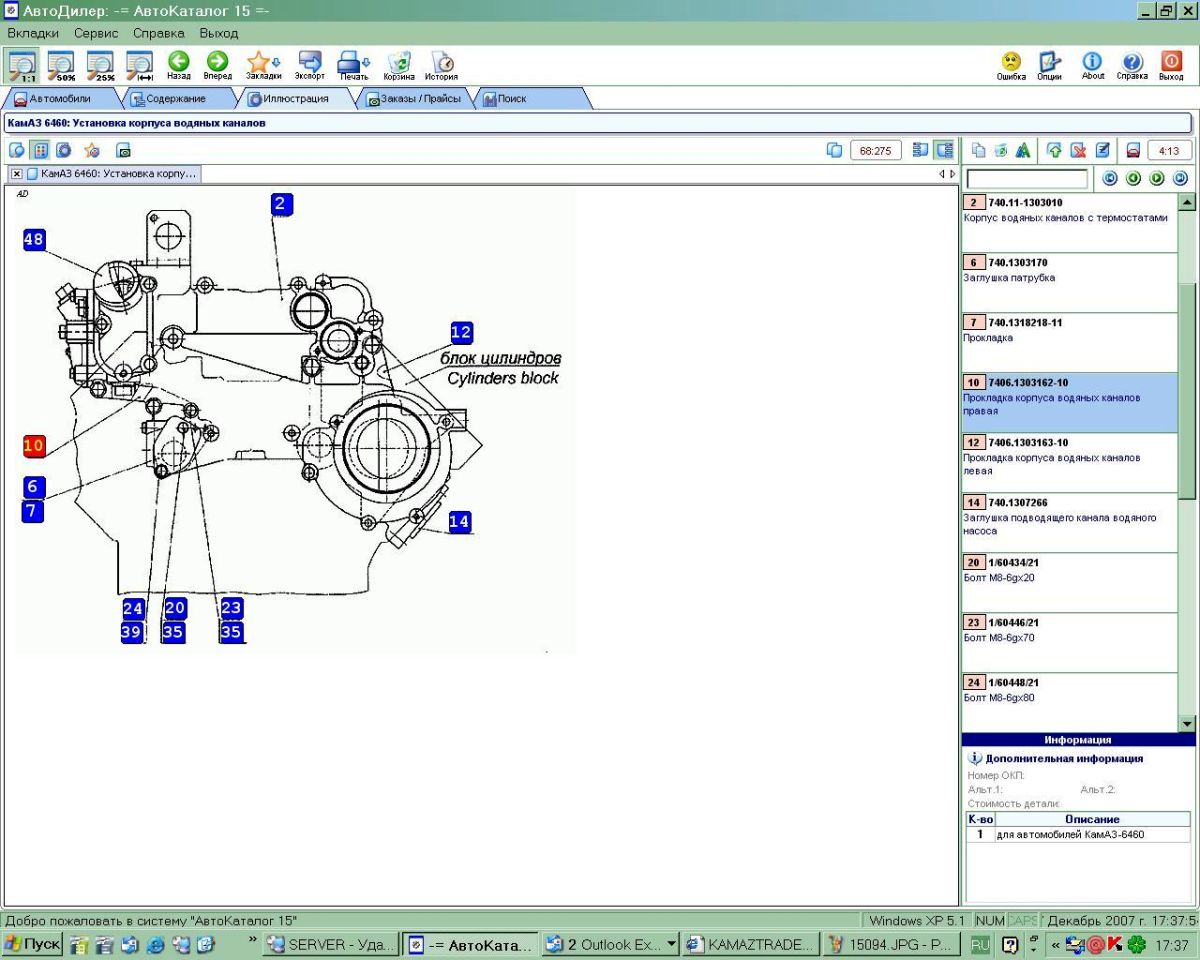1200x960 pixels.
Task: Click the font letter A icon
Action: pos(1023,150)
